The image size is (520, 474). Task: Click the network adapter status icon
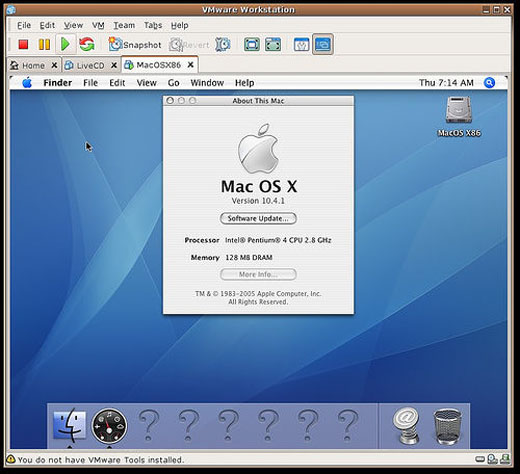click(x=505, y=459)
